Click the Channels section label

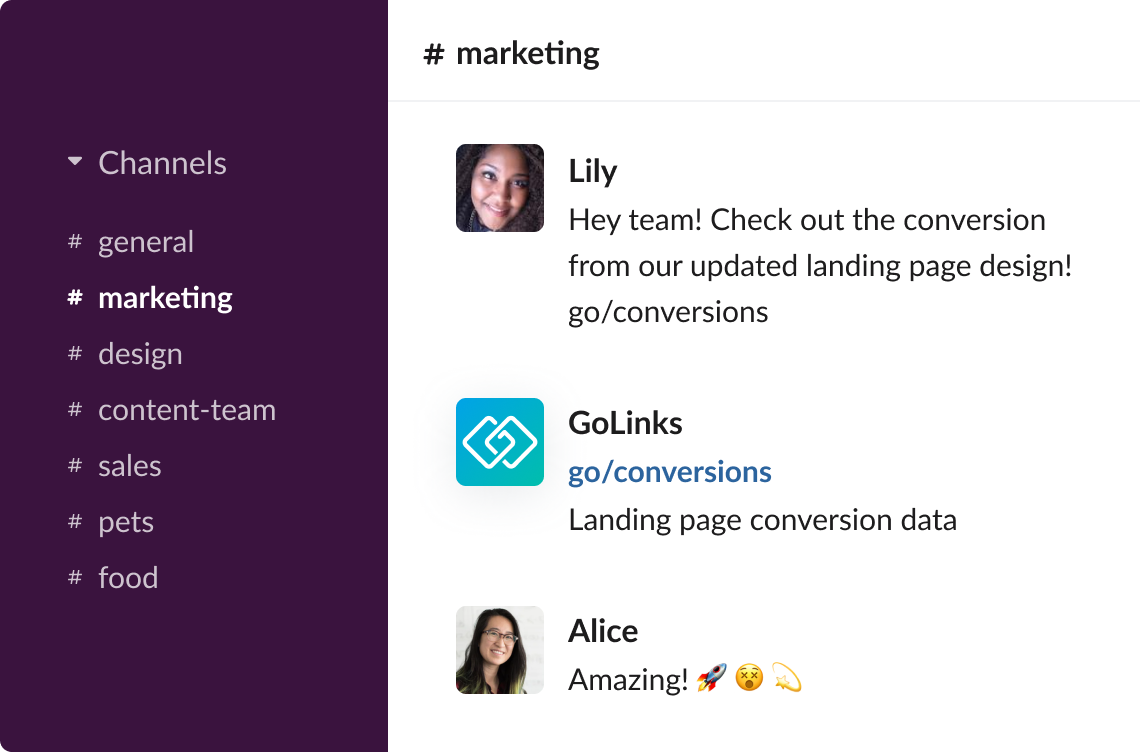coord(162,162)
